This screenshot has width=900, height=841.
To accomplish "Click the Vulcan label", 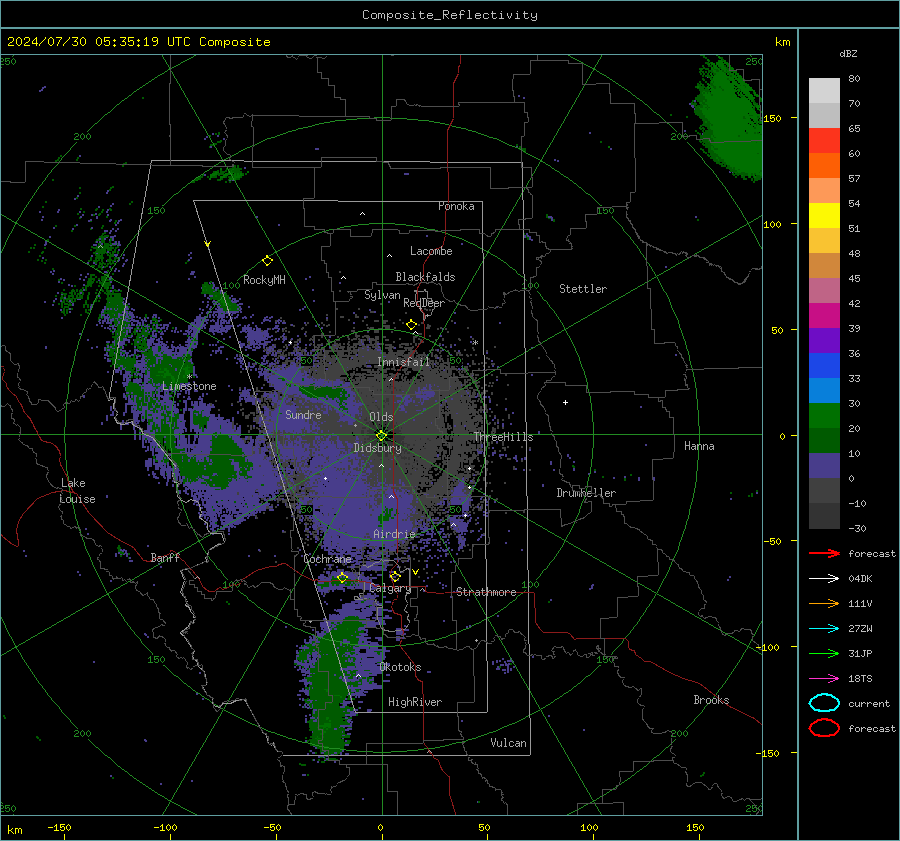I will (508, 743).
